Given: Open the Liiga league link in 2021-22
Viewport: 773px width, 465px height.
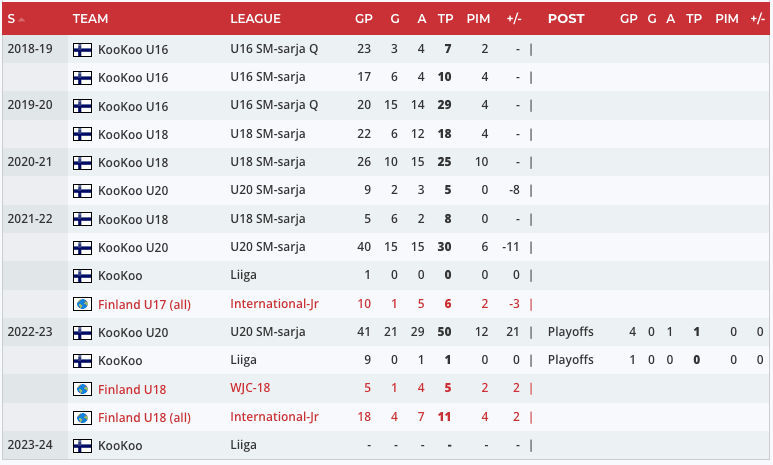Looking at the screenshot, I should point(244,275).
